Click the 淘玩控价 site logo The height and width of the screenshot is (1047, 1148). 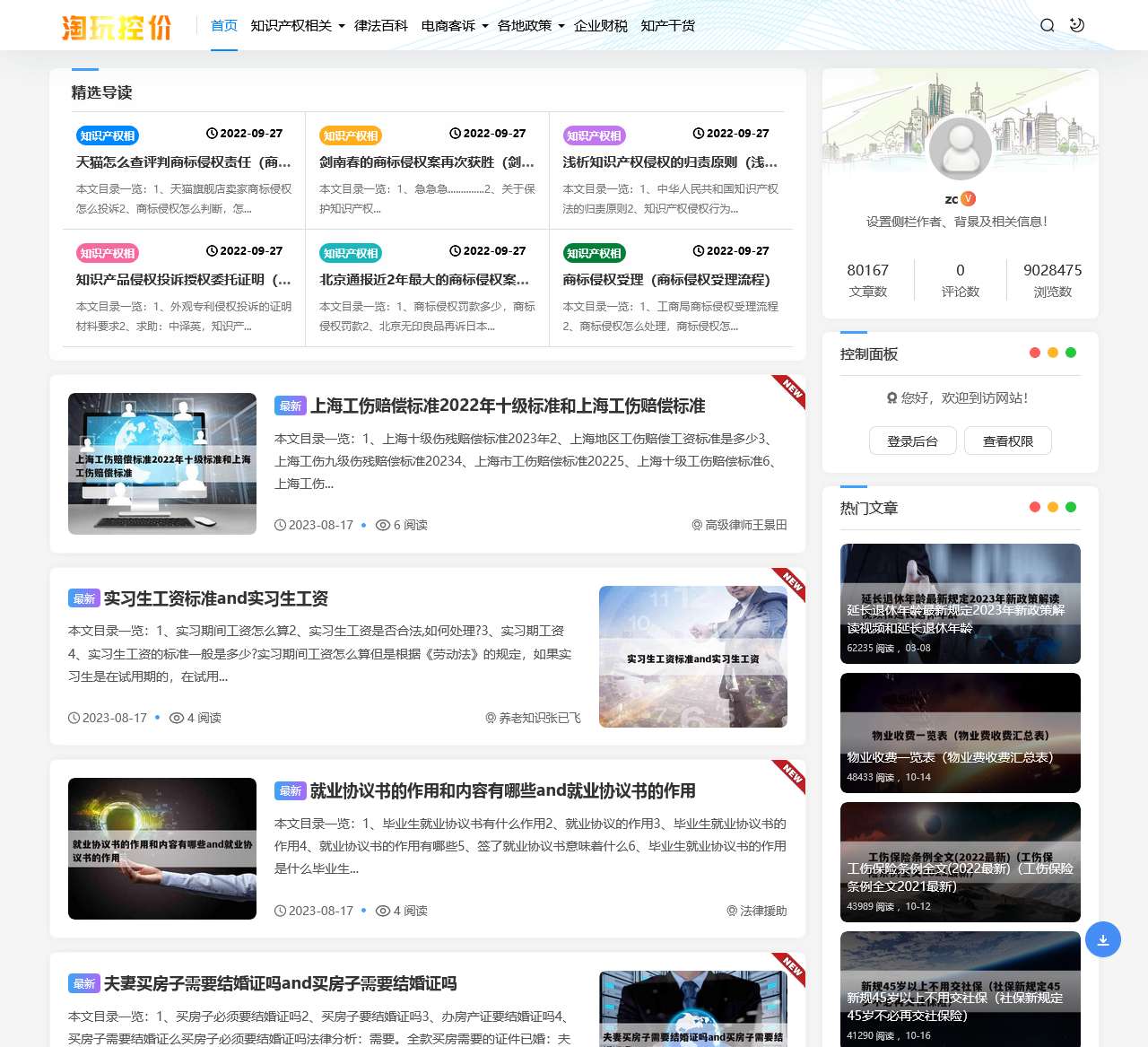coord(117,25)
